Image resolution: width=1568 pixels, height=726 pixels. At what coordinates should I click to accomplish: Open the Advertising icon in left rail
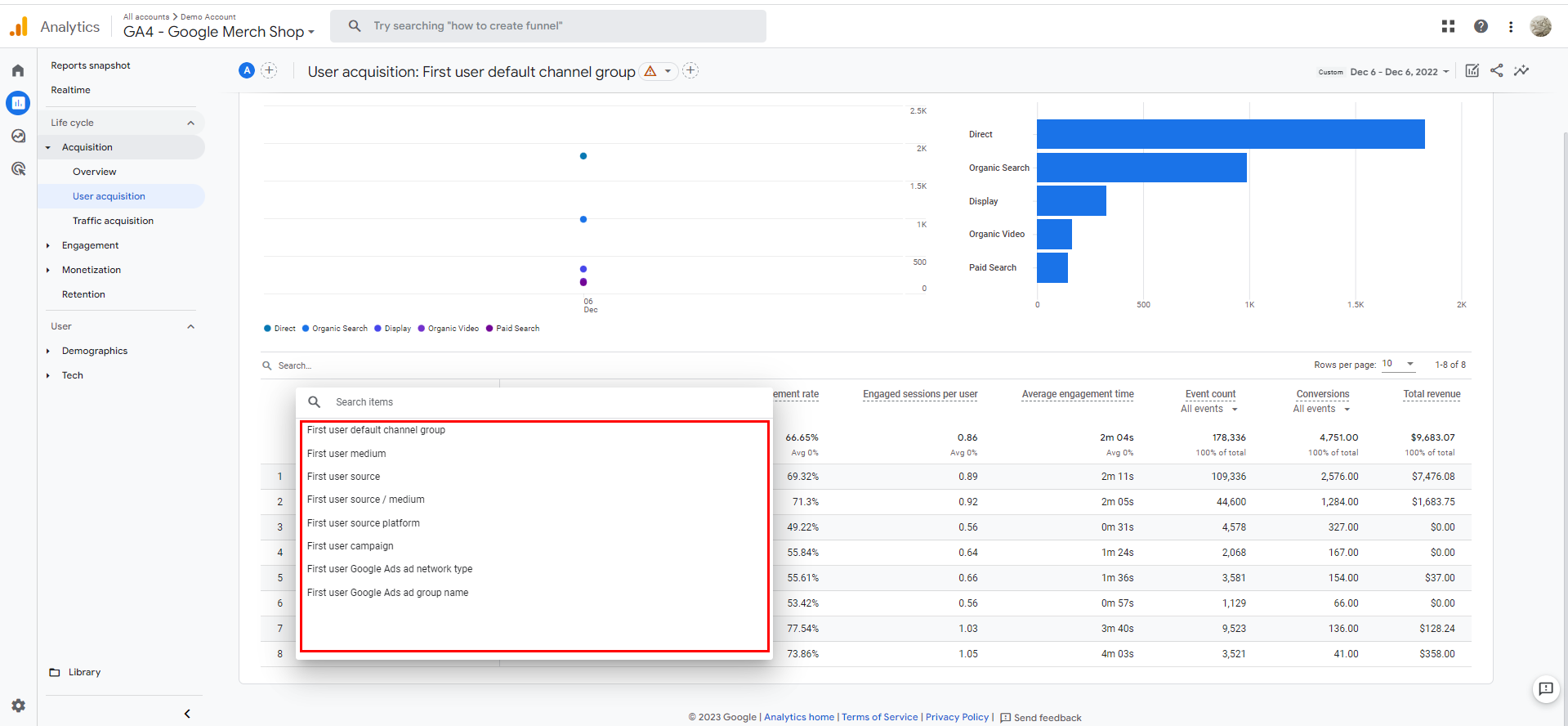point(18,168)
